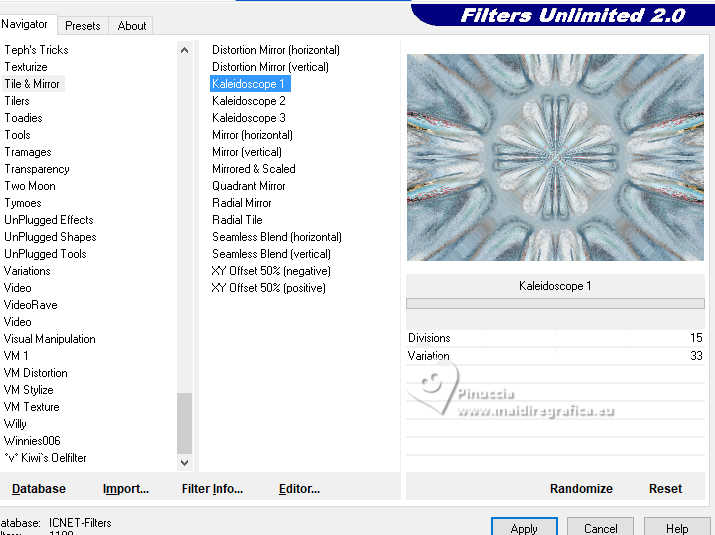The image size is (715, 535).
Task: Choose Distortion Mirror (horizontal) filter
Action: pyautogui.click(x=276, y=50)
